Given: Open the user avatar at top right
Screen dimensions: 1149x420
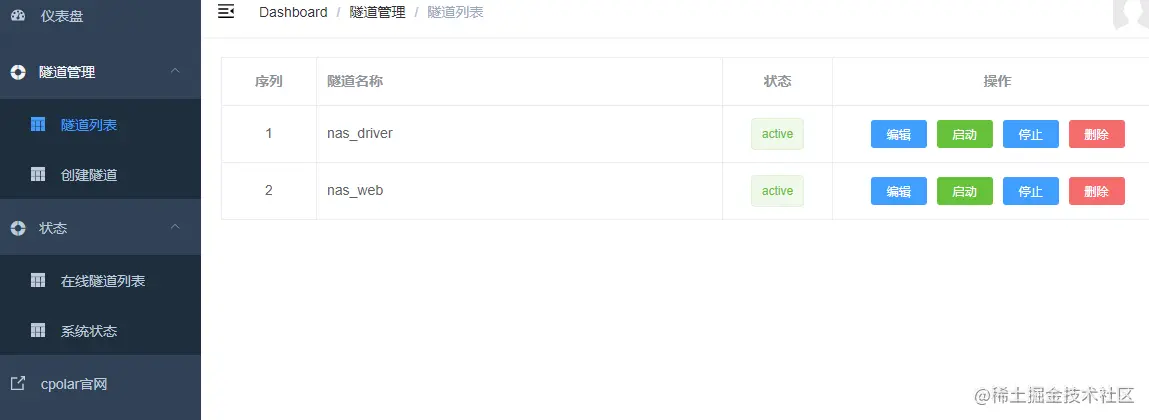Looking at the screenshot, I should 1130,13.
